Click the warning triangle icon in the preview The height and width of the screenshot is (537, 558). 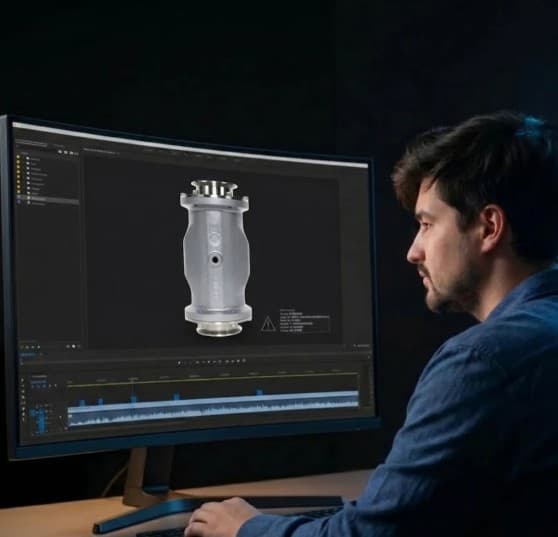(x=268, y=324)
